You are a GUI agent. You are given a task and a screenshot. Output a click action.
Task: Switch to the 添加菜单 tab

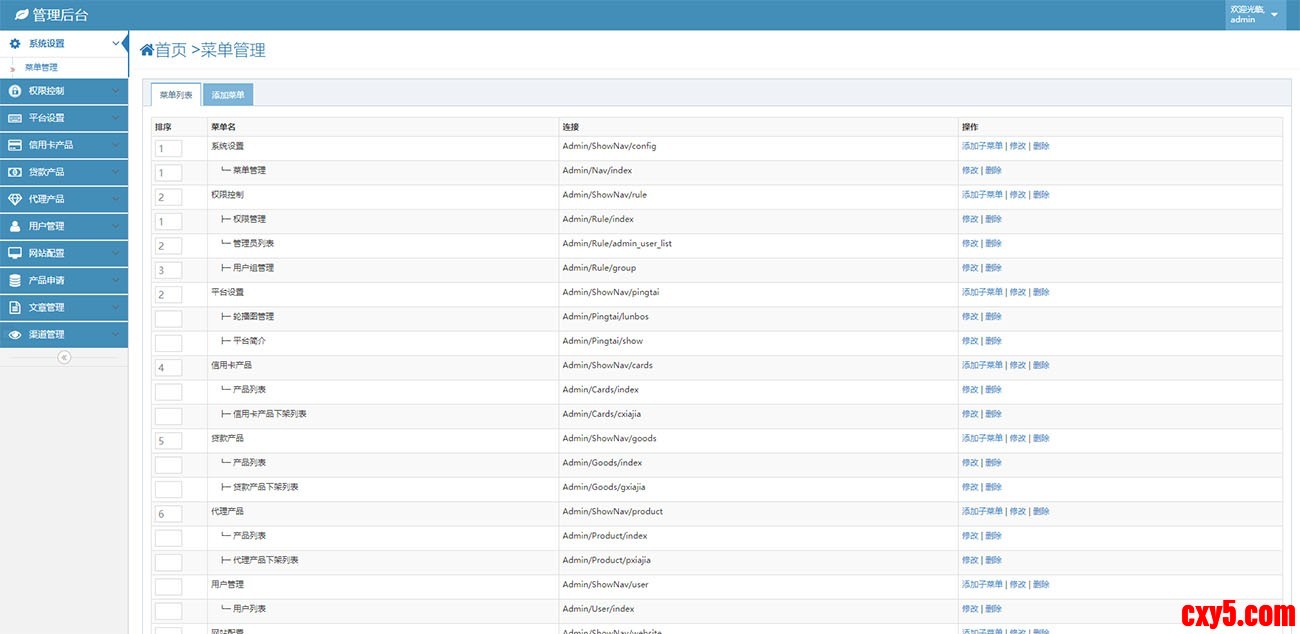pos(228,95)
